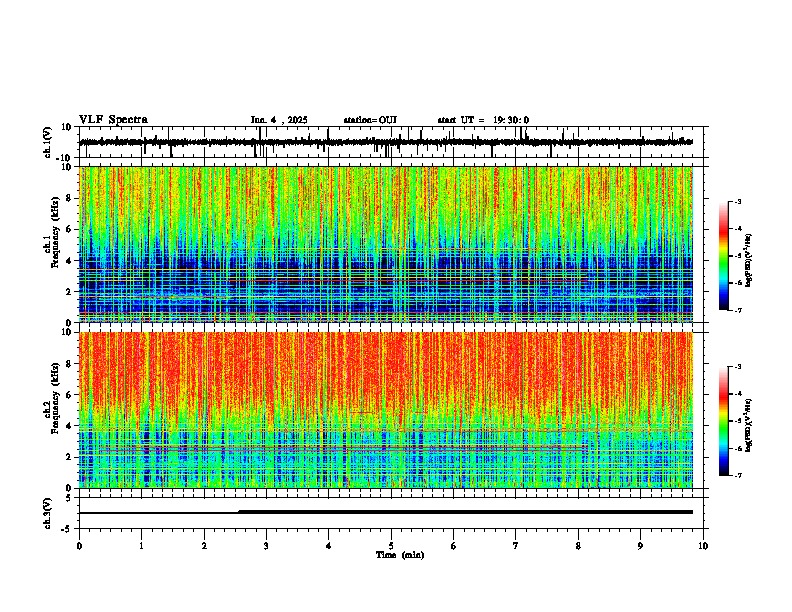Click inside the ch.2 spectrogram panel
Screen dimensions: 792x612
[x=386, y=410]
